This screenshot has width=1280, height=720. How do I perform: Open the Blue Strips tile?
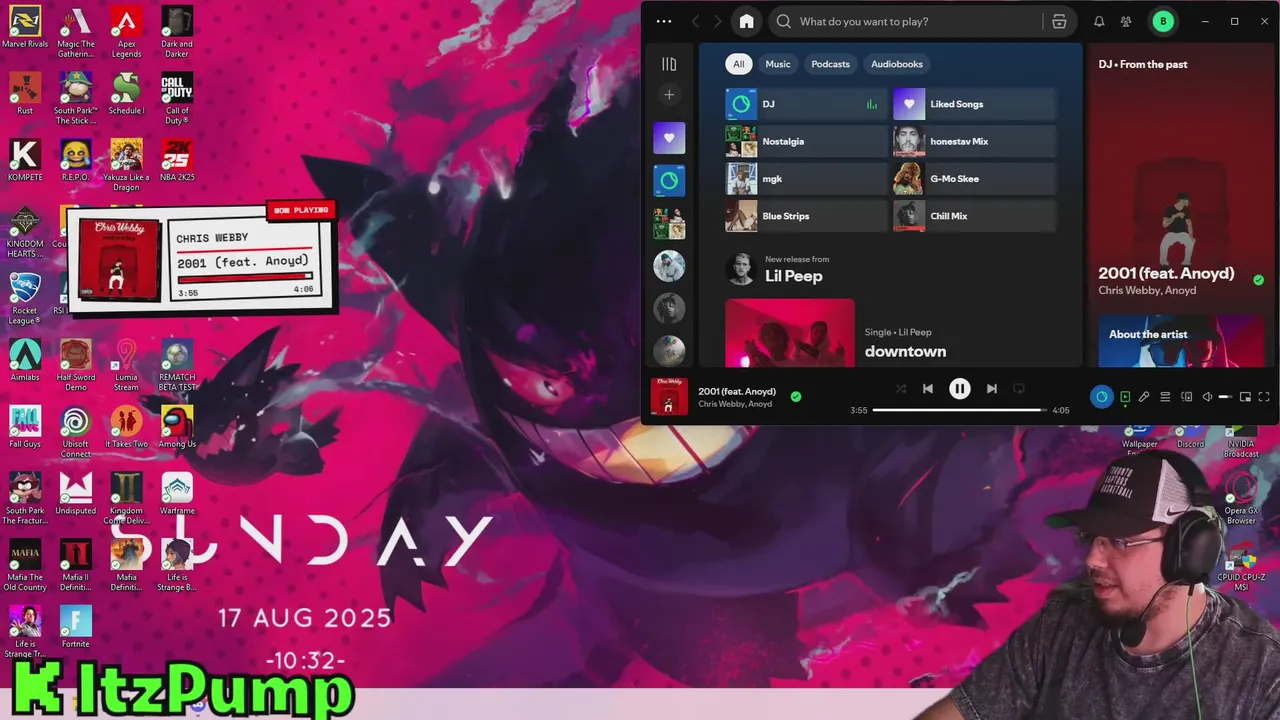(x=806, y=216)
